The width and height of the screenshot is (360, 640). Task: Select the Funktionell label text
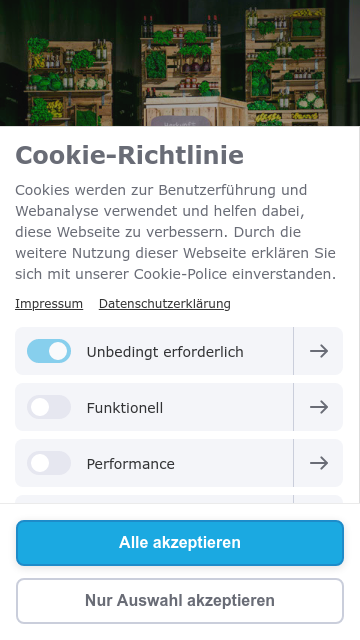(x=124, y=408)
